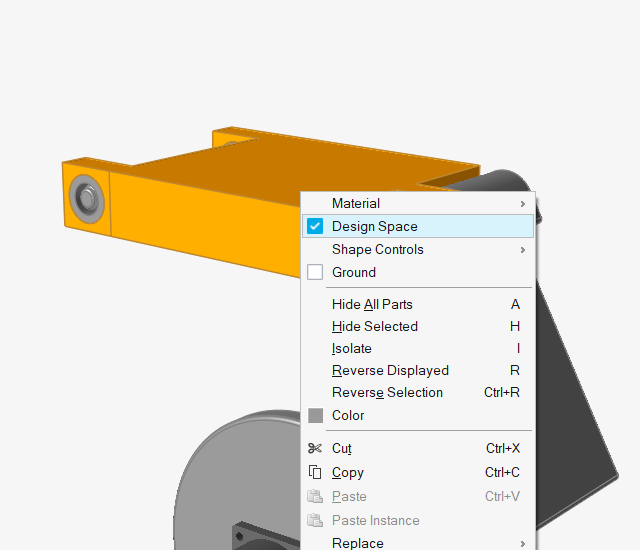Image resolution: width=640 pixels, height=550 pixels.
Task: Select Reverse Displayed from the menu
Action: pos(390,370)
